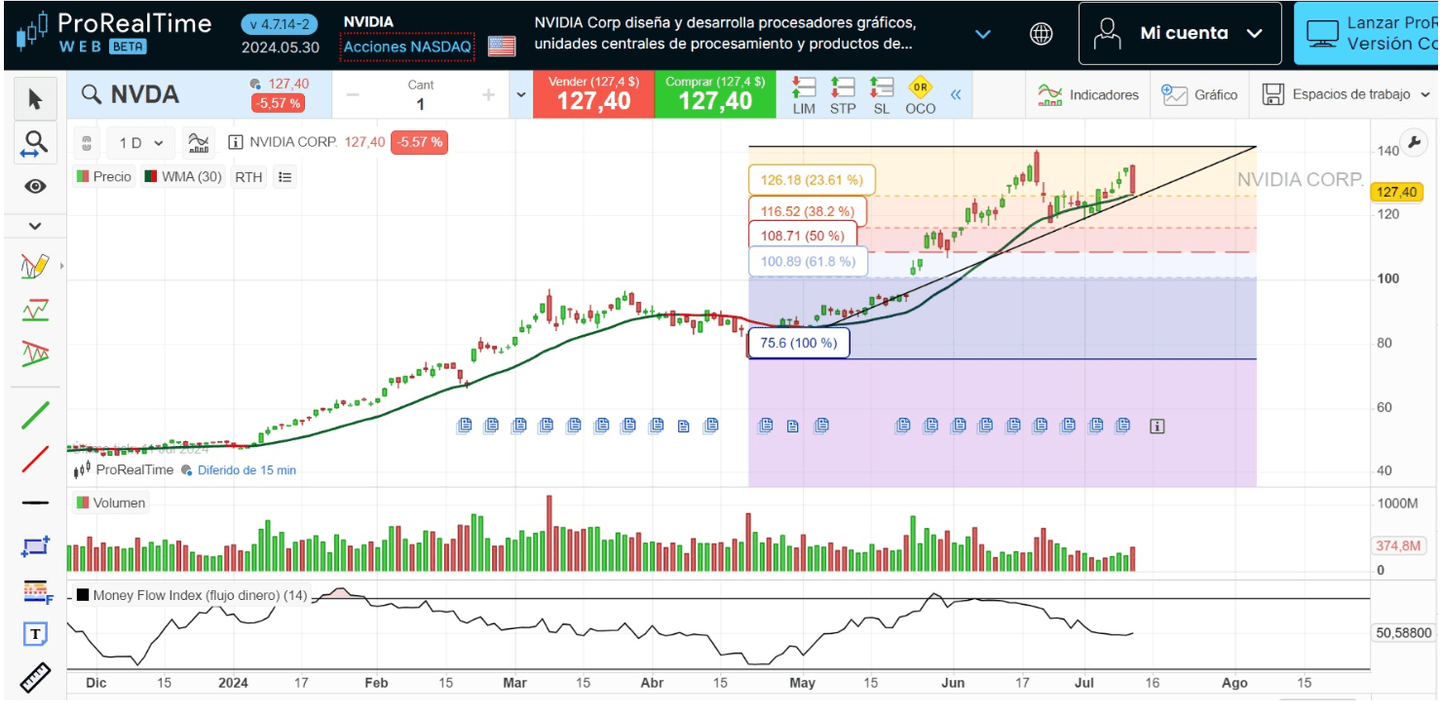Select the green trend line tool
This screenshot has height=707, width=1440.
pyautogui.click(x=36, y=414)
